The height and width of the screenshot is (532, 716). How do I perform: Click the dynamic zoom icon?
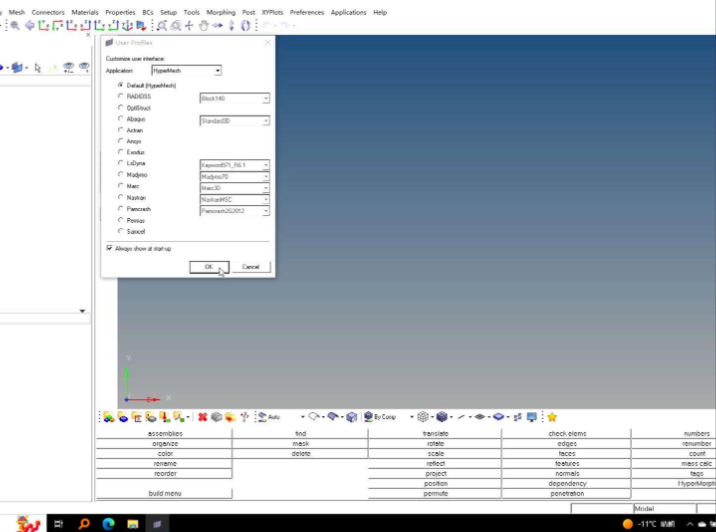[162, 26]
